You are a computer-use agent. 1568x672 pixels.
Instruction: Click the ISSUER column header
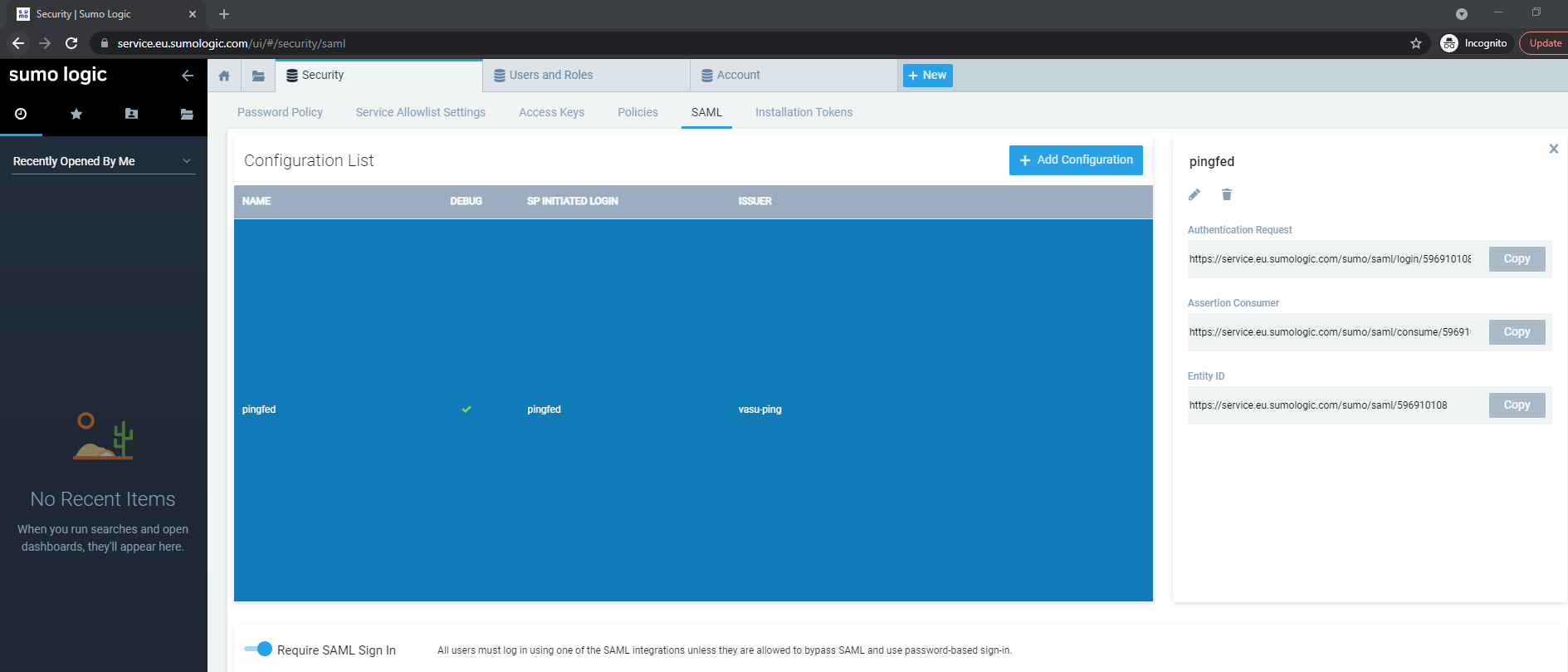pyautogui.click(x=755, y=201)
